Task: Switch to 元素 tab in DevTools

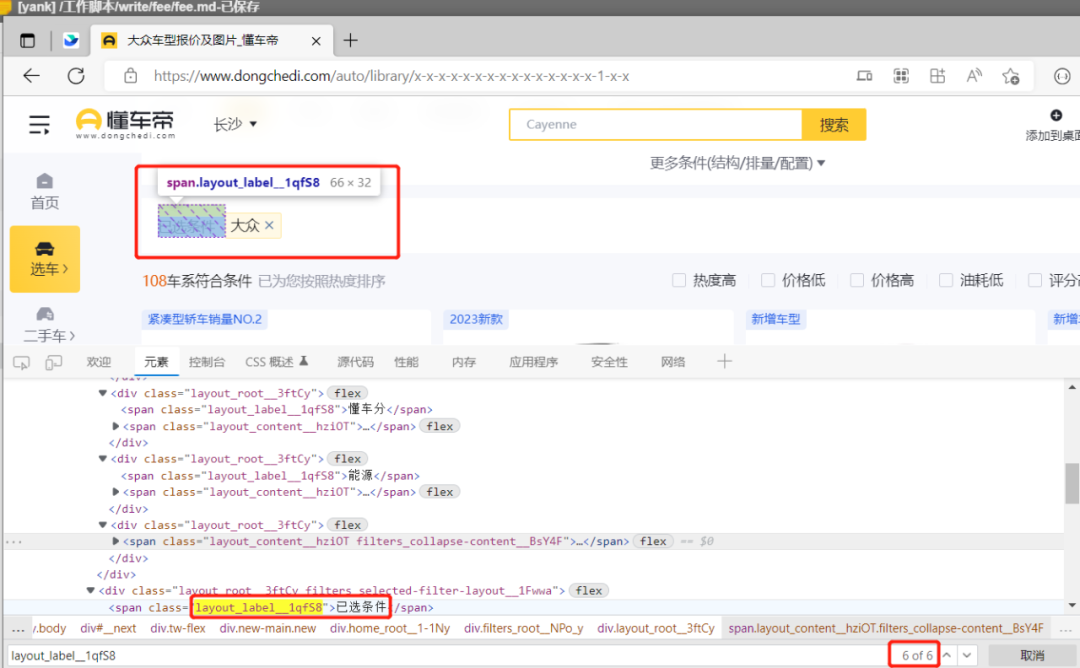Action: coord(156,362)
